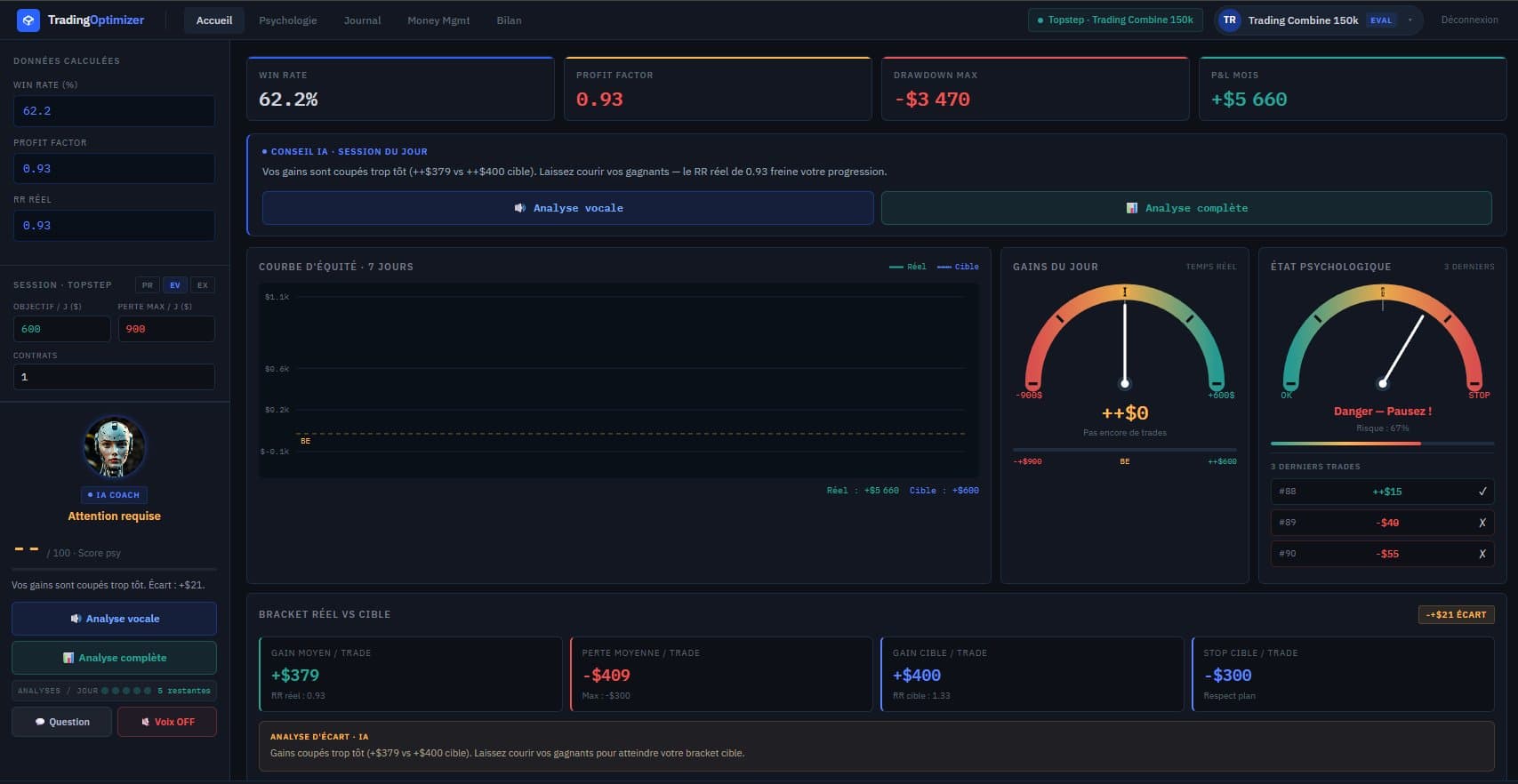This screenshot has height=784, width=1518.
Task: Click the muted speaker icon on Voix OFF
Action: tap(145, 722)
